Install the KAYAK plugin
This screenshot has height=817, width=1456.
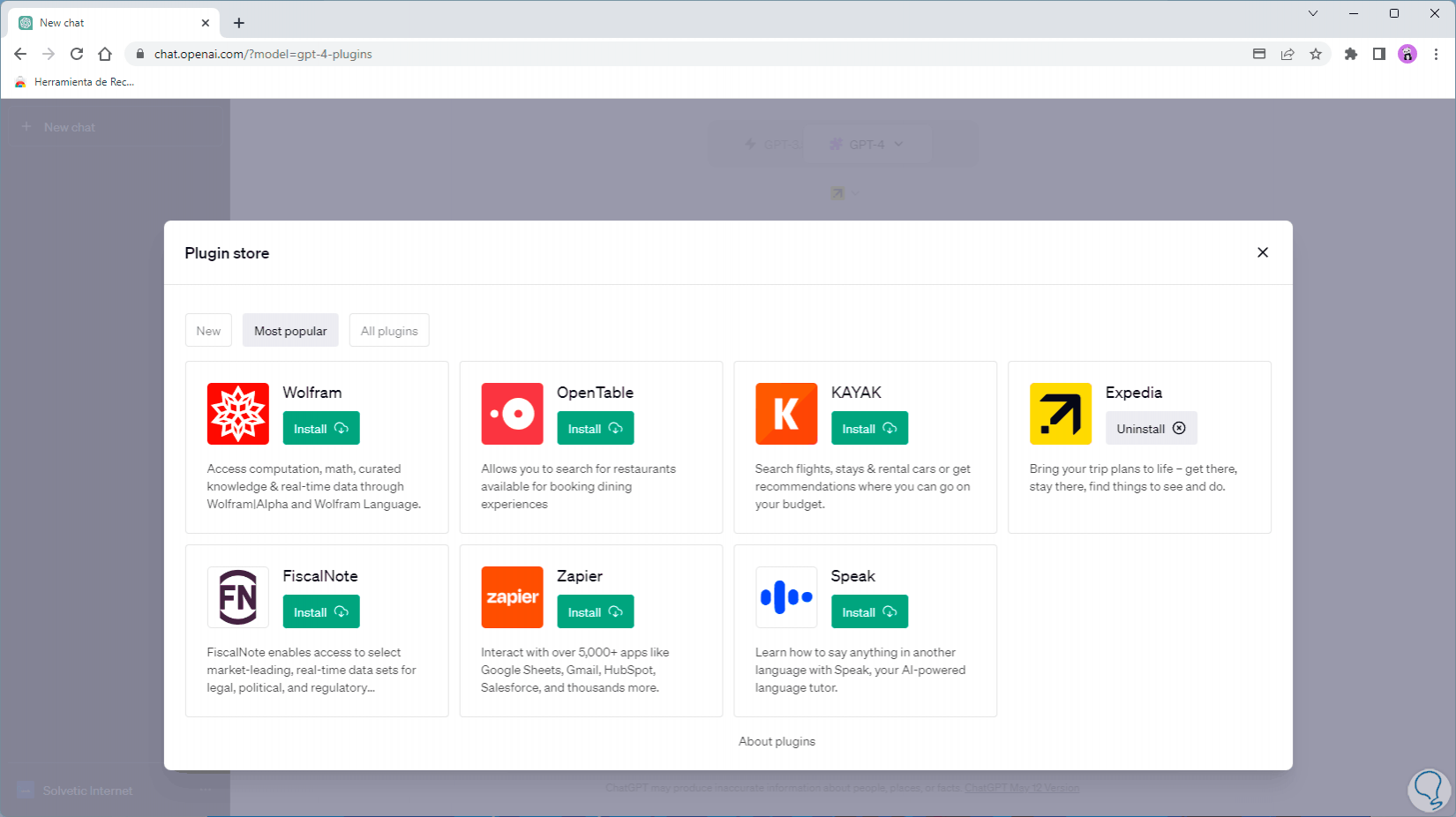click(x=869, y=428)
